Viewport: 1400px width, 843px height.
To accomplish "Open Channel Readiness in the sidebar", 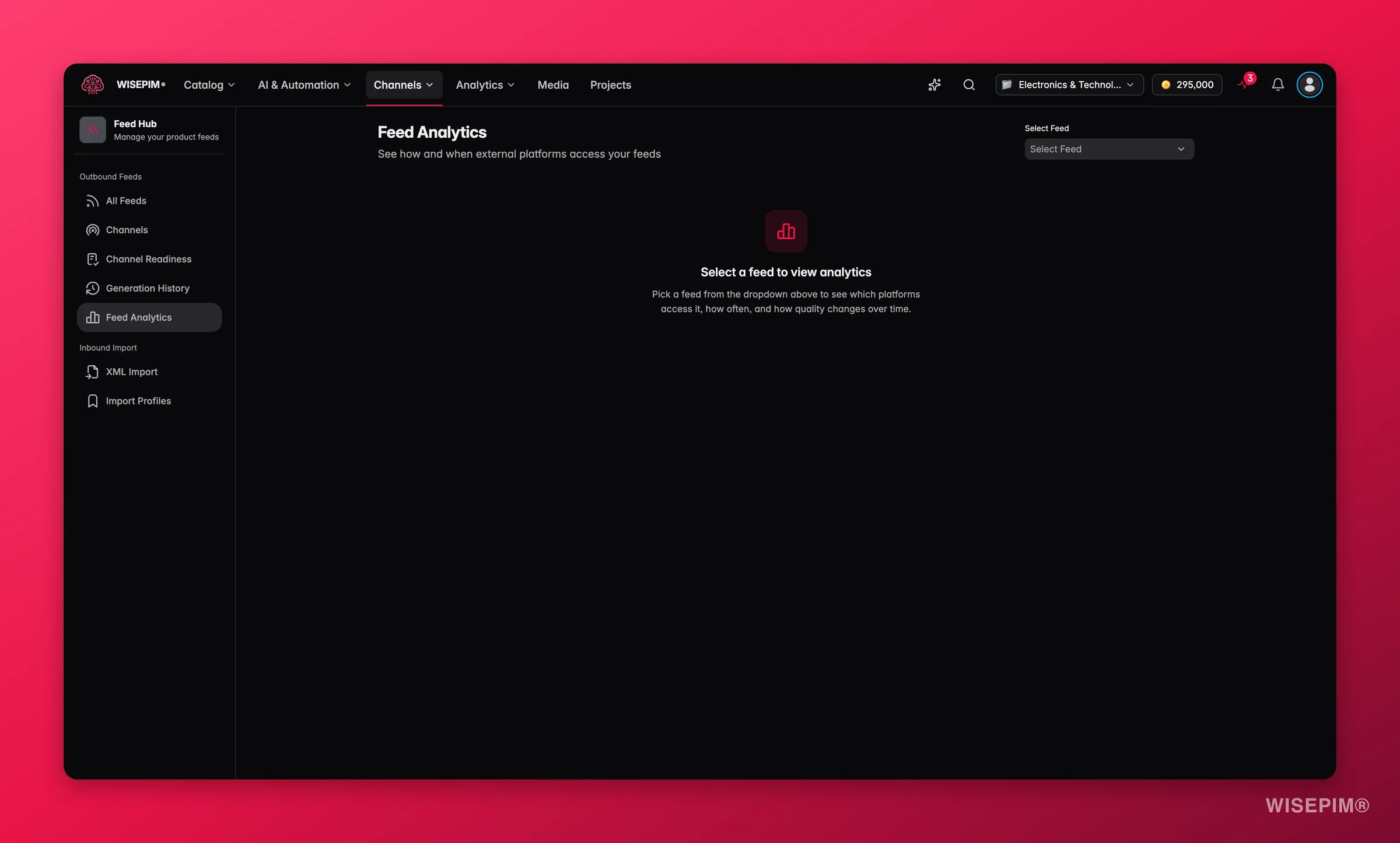I will tap(149, 259).
